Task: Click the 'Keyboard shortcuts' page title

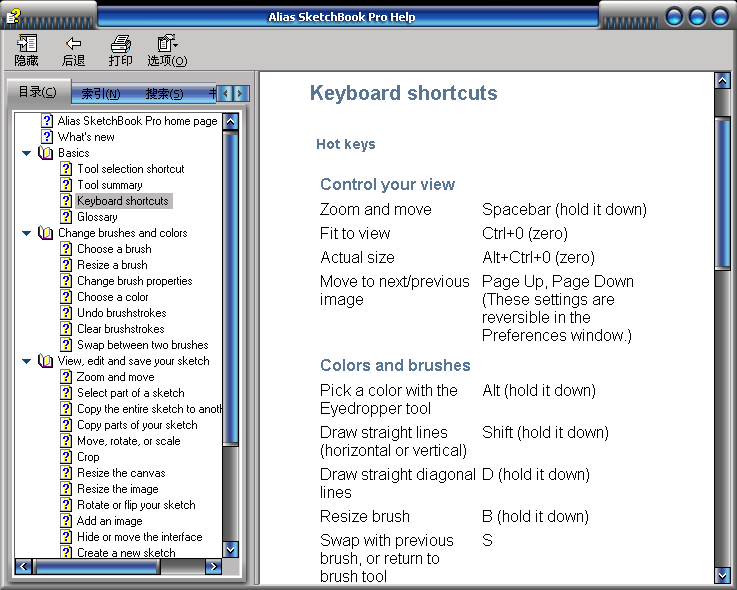Action: click(403, 93)
